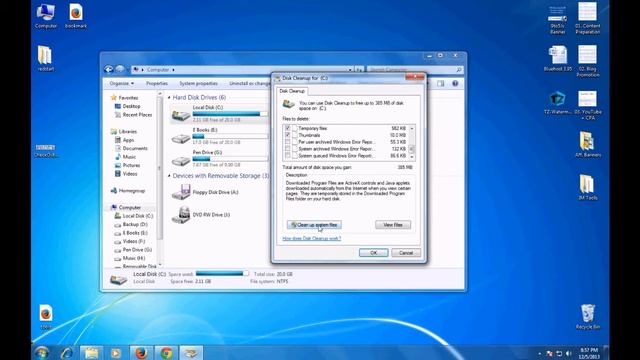Select the DVD RW Drive icon
Viewport: 640px width, 360px height.
click(180, 215)
